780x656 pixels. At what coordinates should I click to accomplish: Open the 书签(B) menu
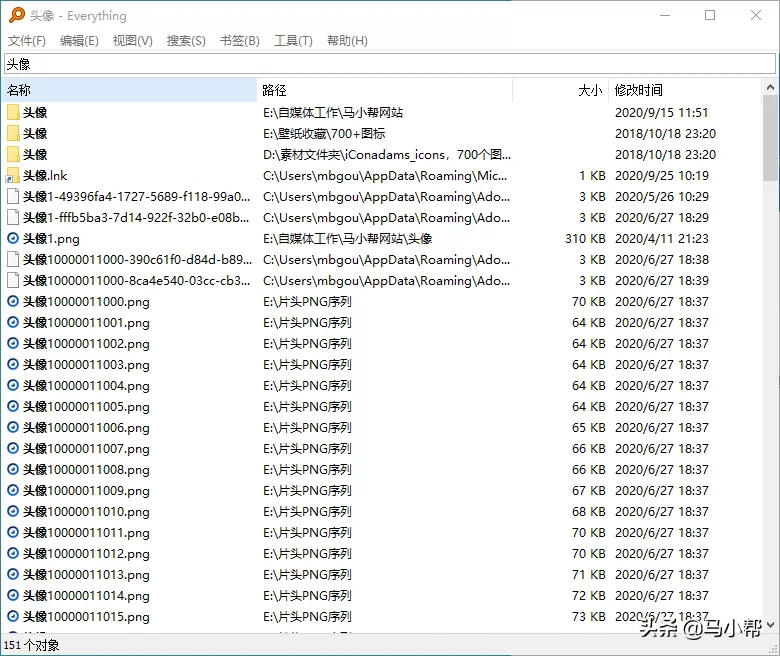pos(240,41)
